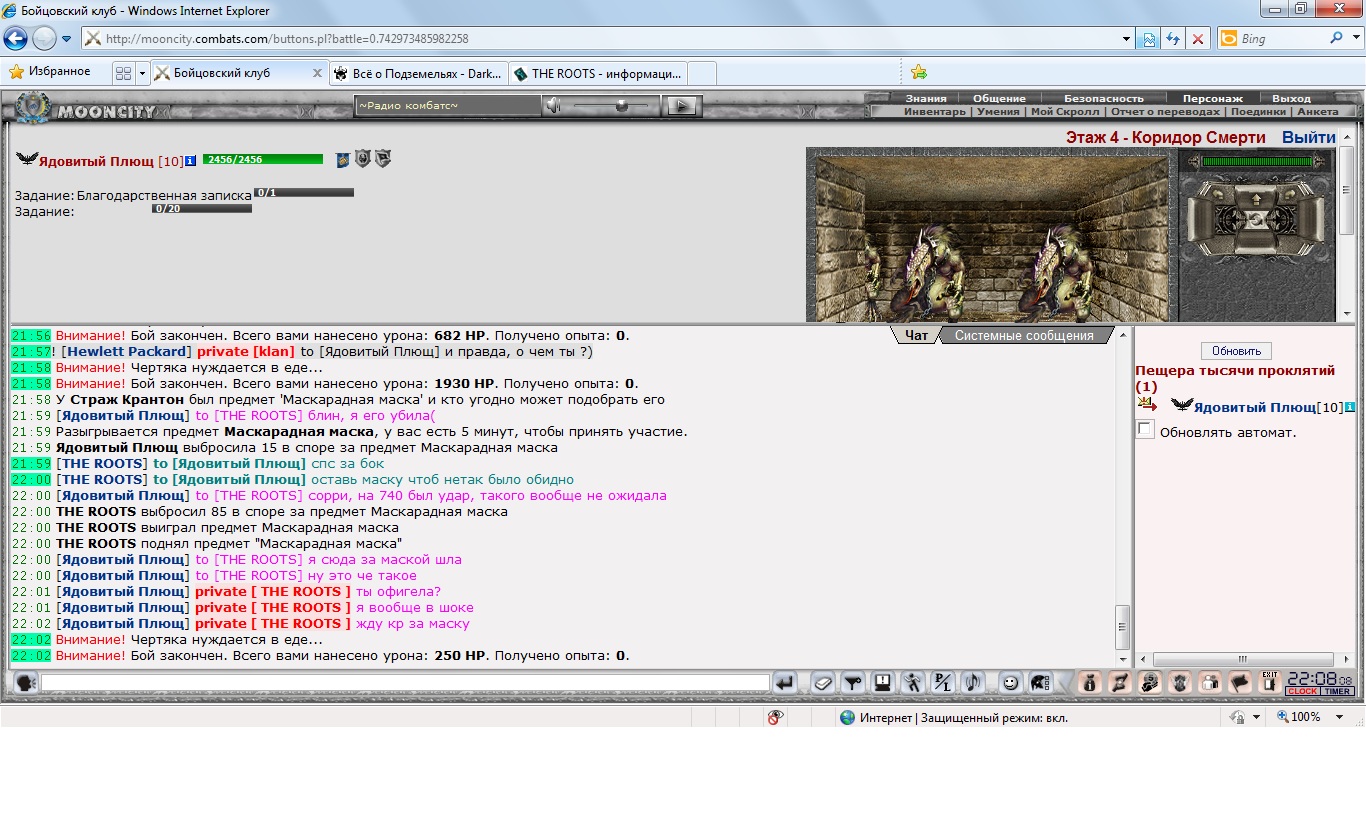Open Умения submenu link
The image size is (1366, 840).
tap(998, 112)
